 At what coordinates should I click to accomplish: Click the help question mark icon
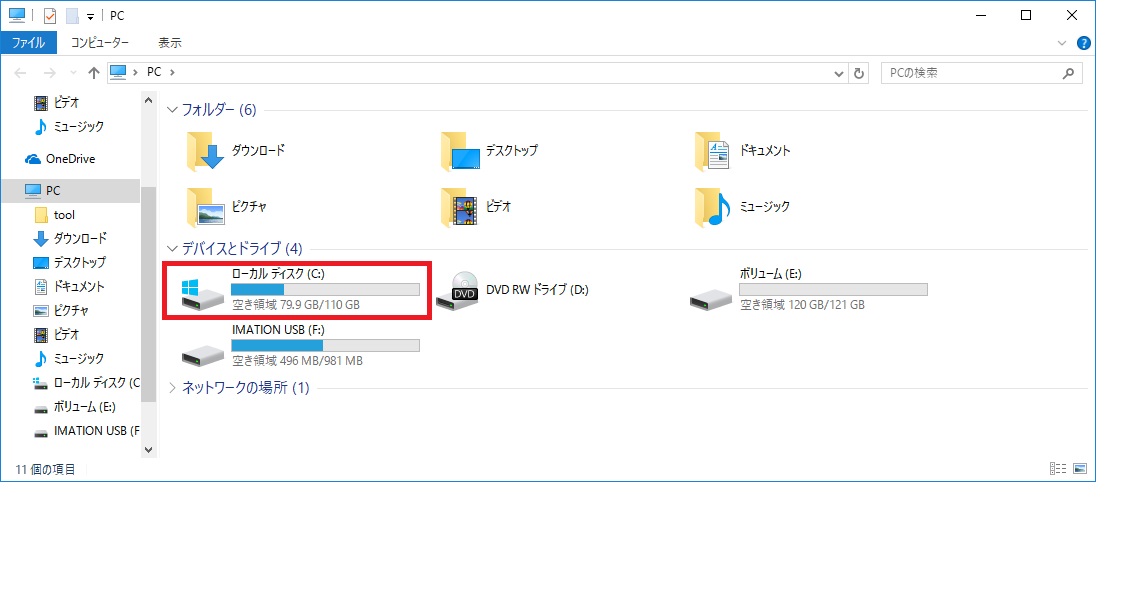(x=1084, y=43)
